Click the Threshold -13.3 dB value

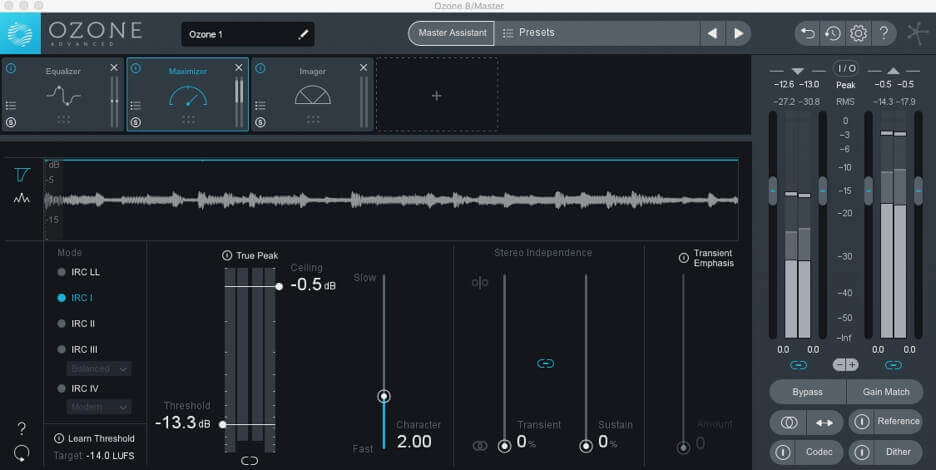tap(182, 423)
